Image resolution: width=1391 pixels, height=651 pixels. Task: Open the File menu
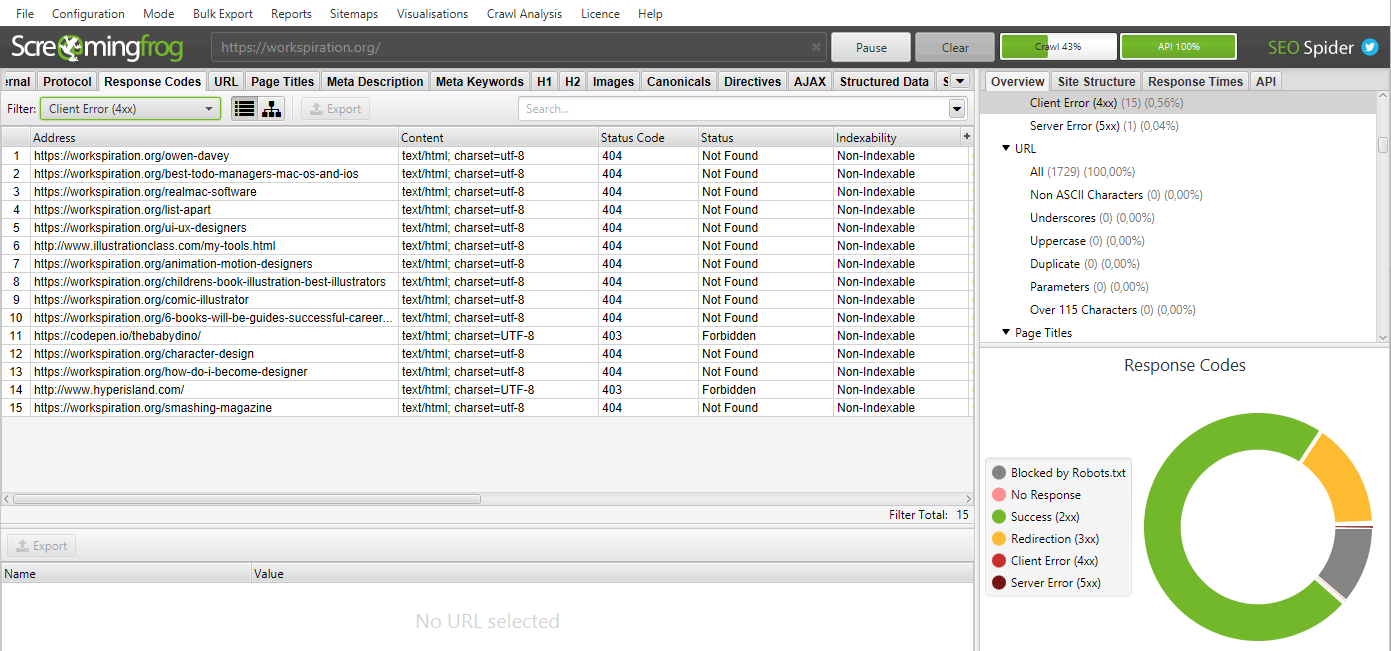click(25, 14)
